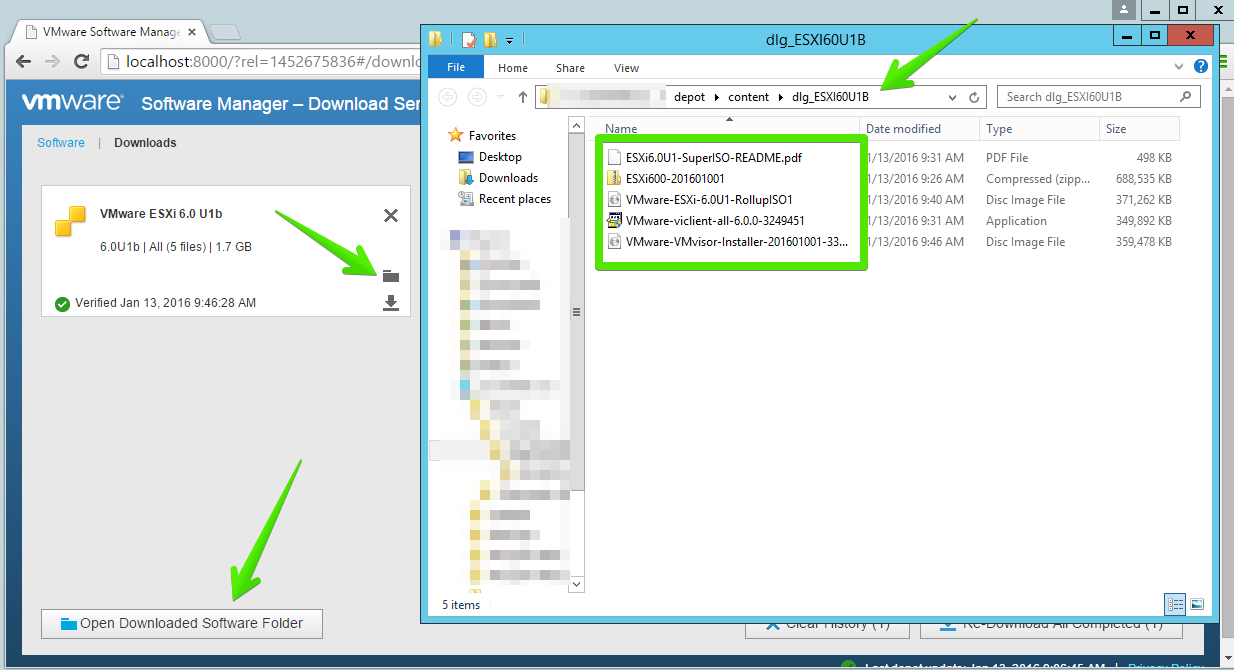The width and height of the screenshot is (1234, 670).
Task: Click the VMware logo in the header
Action: tap(72, 102)
